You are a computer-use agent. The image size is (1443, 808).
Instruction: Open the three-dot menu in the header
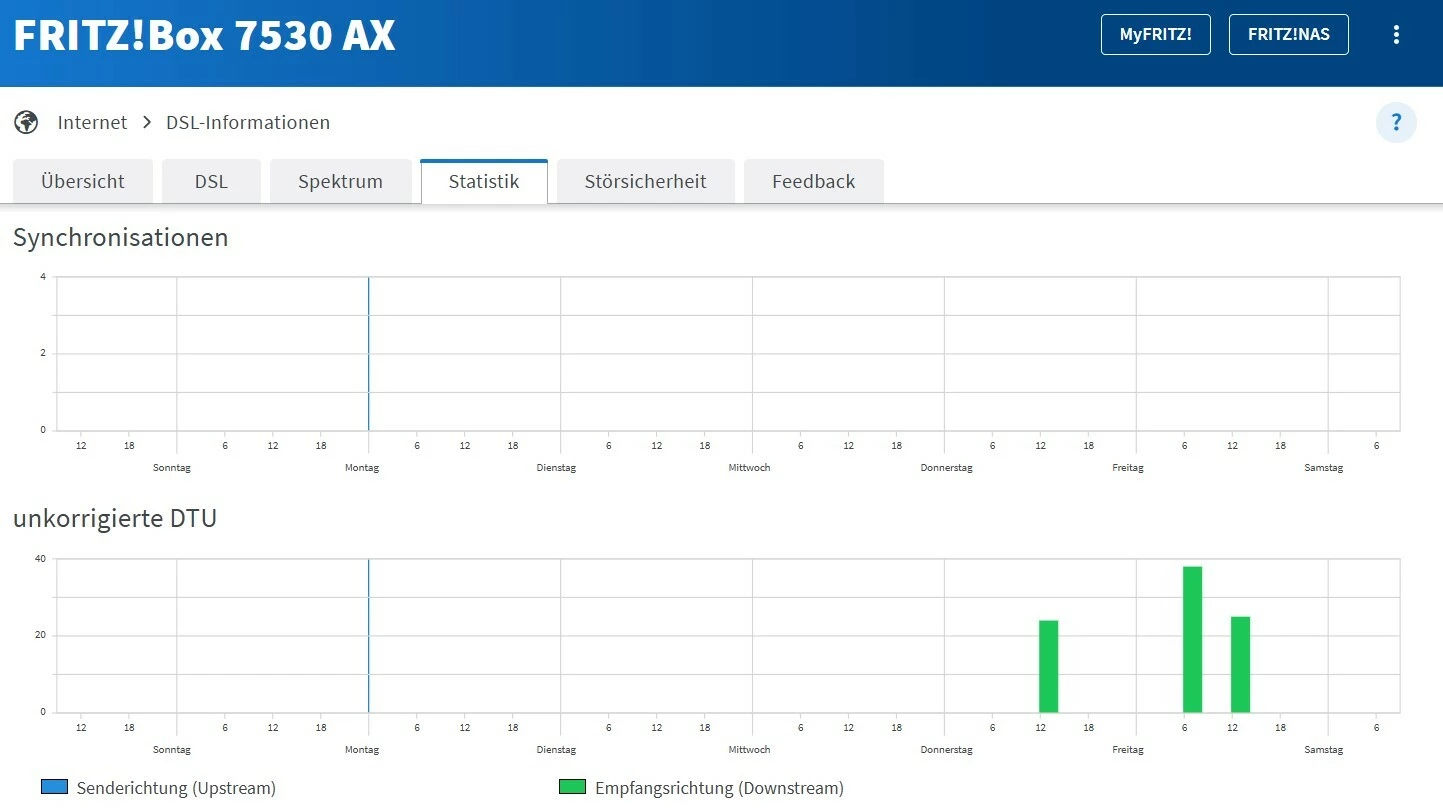click(x=1396, y=35)
